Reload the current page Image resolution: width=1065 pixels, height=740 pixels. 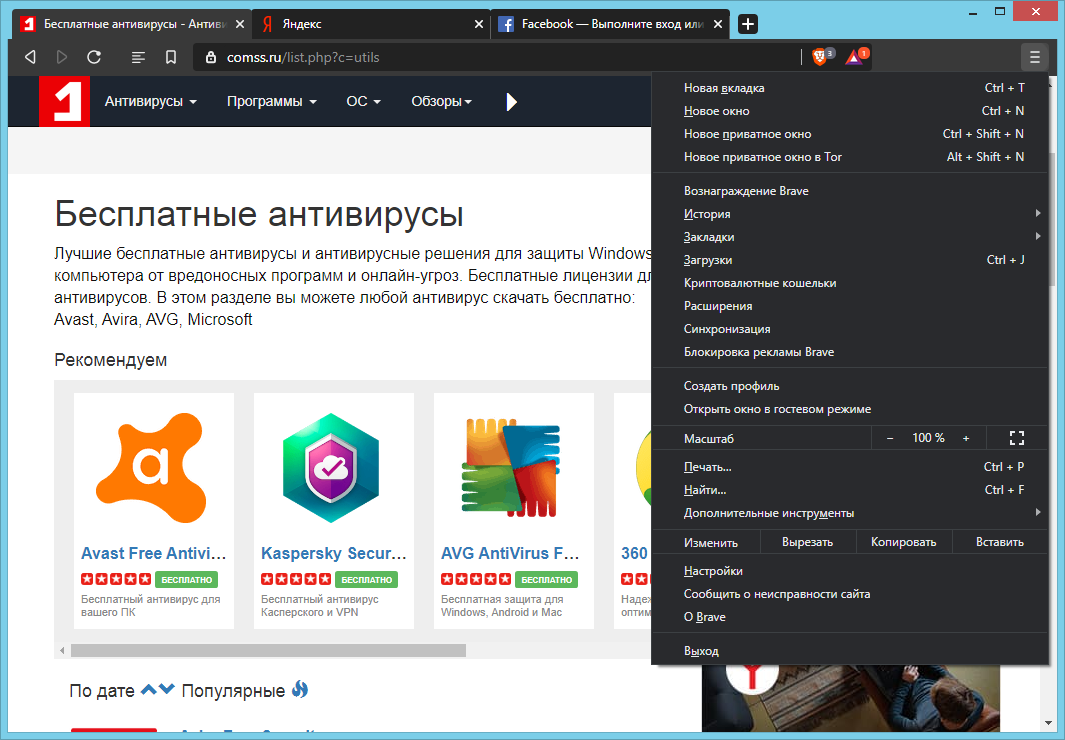pos(94,57)
